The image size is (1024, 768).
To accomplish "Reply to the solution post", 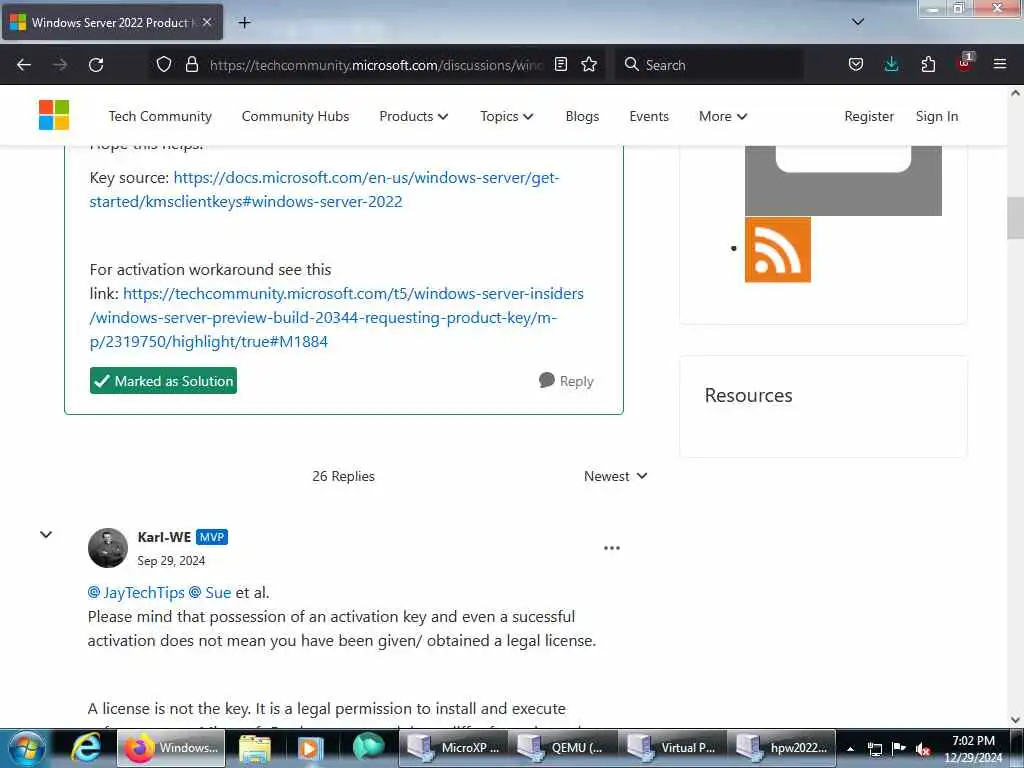I will (x=566, y=381).
